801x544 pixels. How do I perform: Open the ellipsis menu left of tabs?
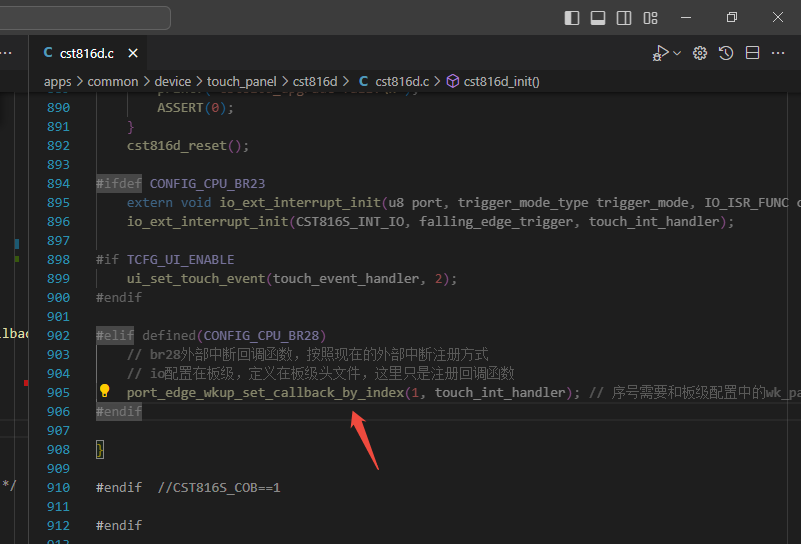(x=6, y=53)
